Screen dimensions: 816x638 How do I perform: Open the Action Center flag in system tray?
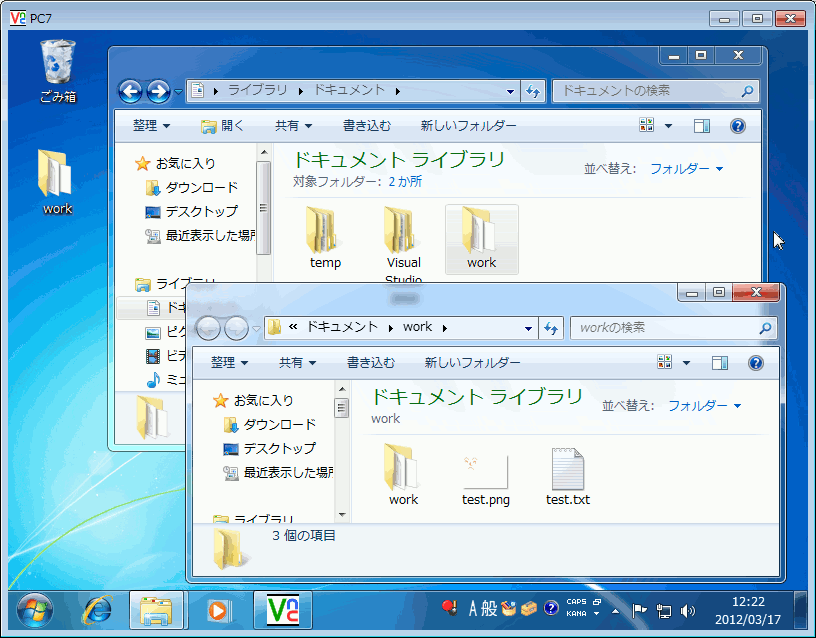point(639,612)
